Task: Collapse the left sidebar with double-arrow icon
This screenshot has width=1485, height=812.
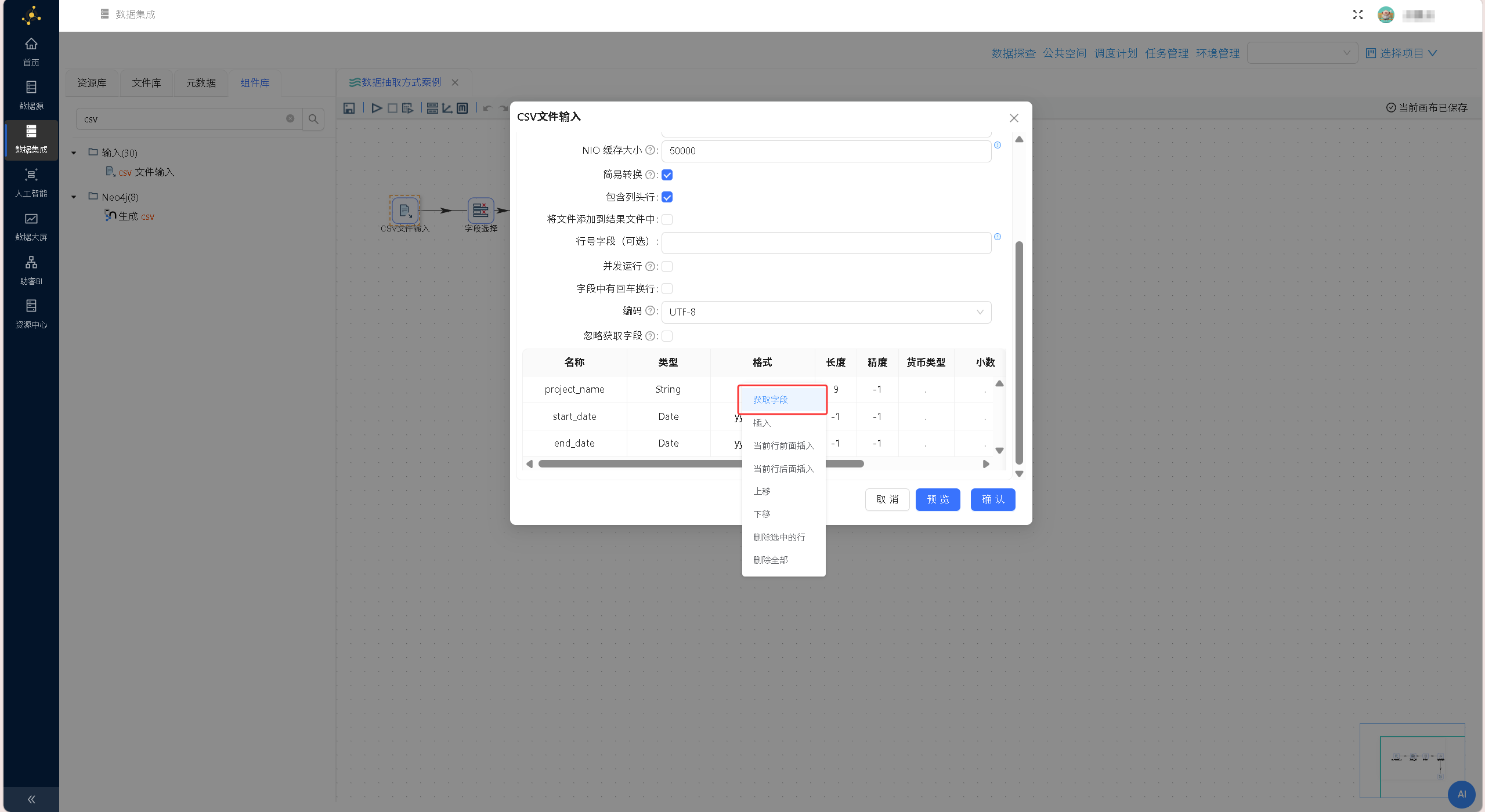Action: pos(31,799)
